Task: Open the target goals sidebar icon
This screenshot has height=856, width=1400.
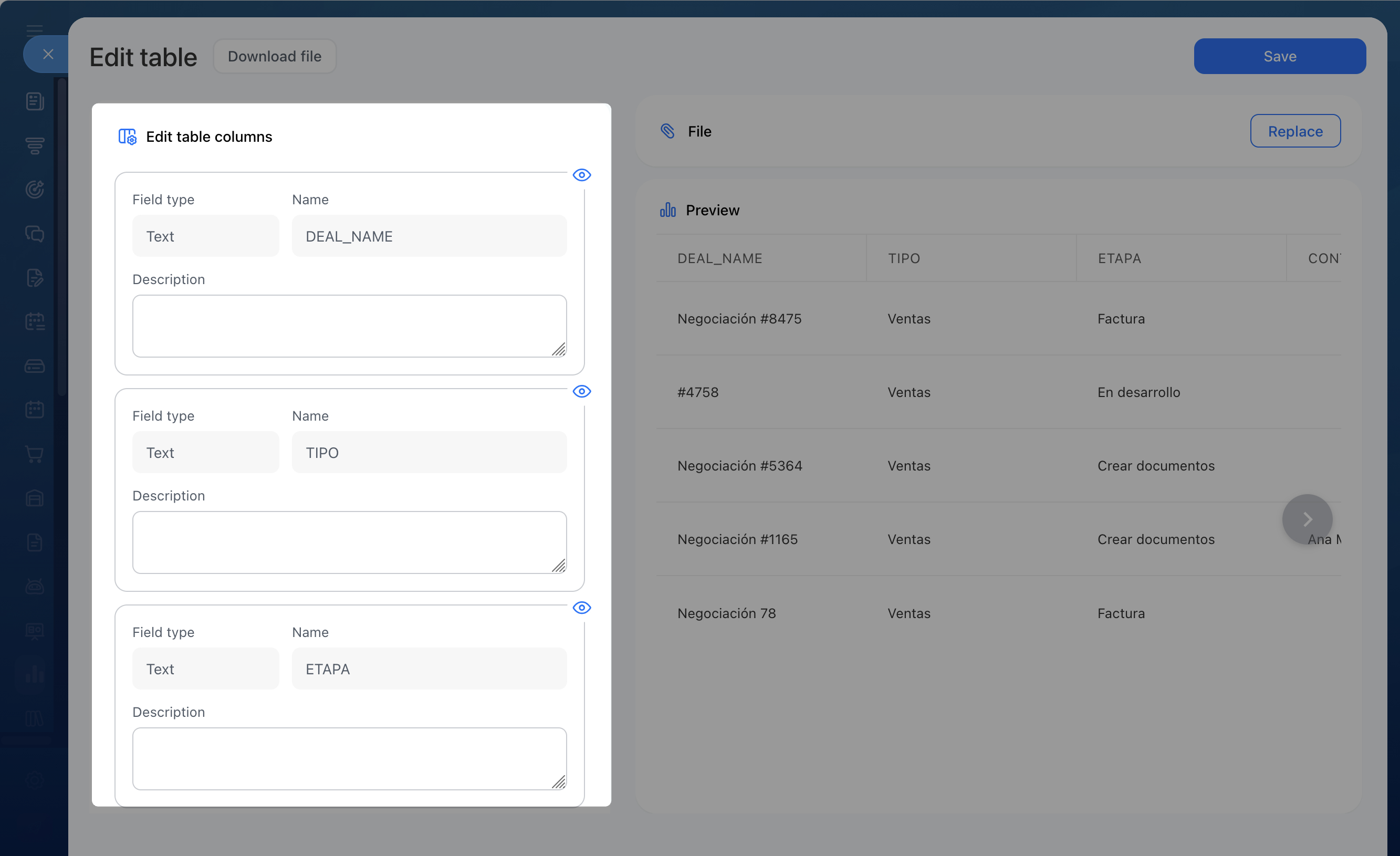Action: point(35,189)
